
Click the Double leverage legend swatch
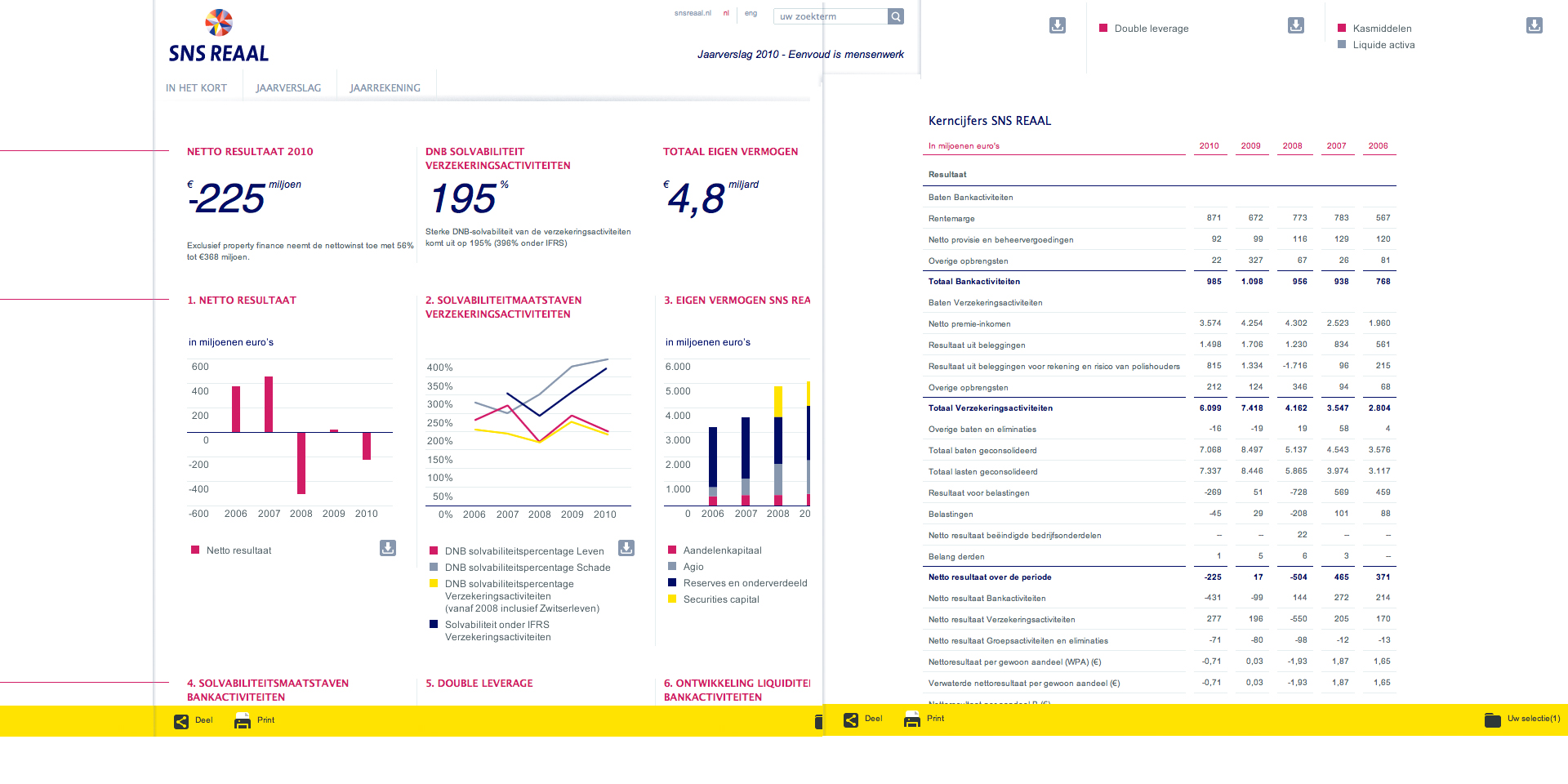tap(1103, 28)
